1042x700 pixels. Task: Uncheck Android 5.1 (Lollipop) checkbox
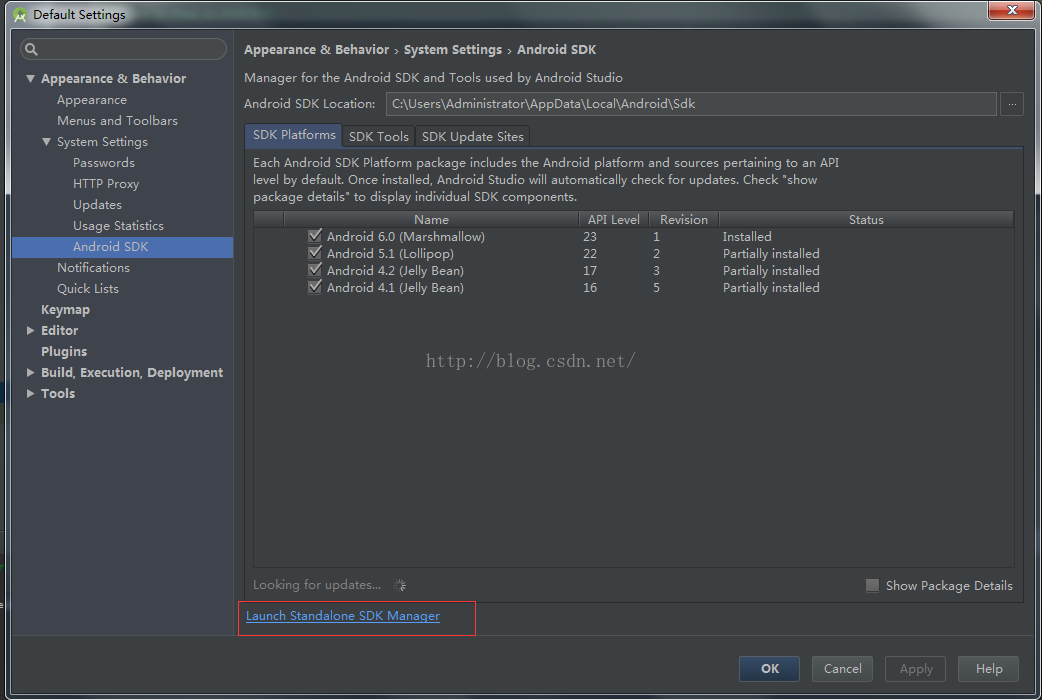tap(315, 253)
